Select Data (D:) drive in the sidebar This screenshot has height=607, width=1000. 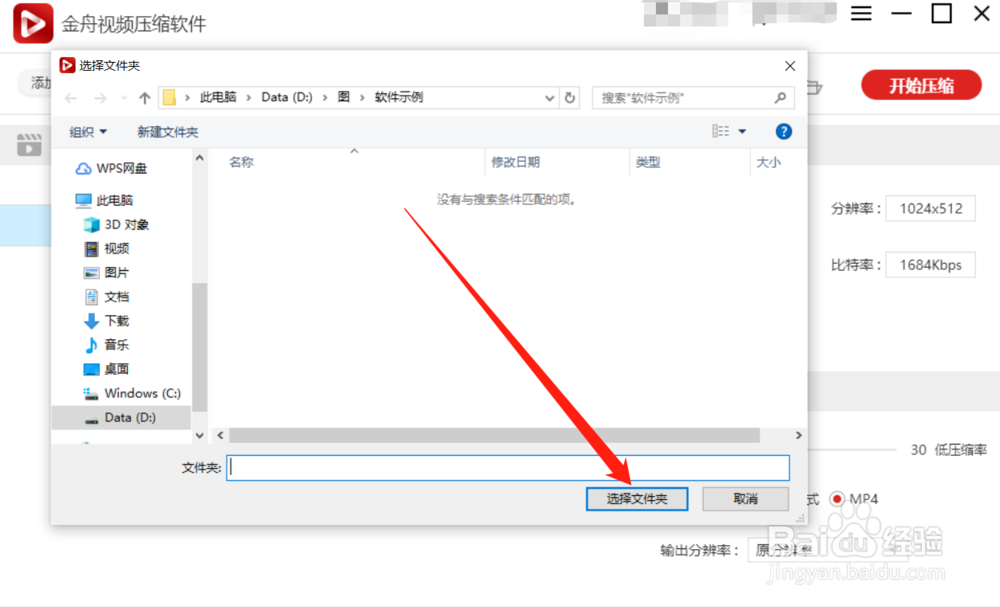pos(120,418)
